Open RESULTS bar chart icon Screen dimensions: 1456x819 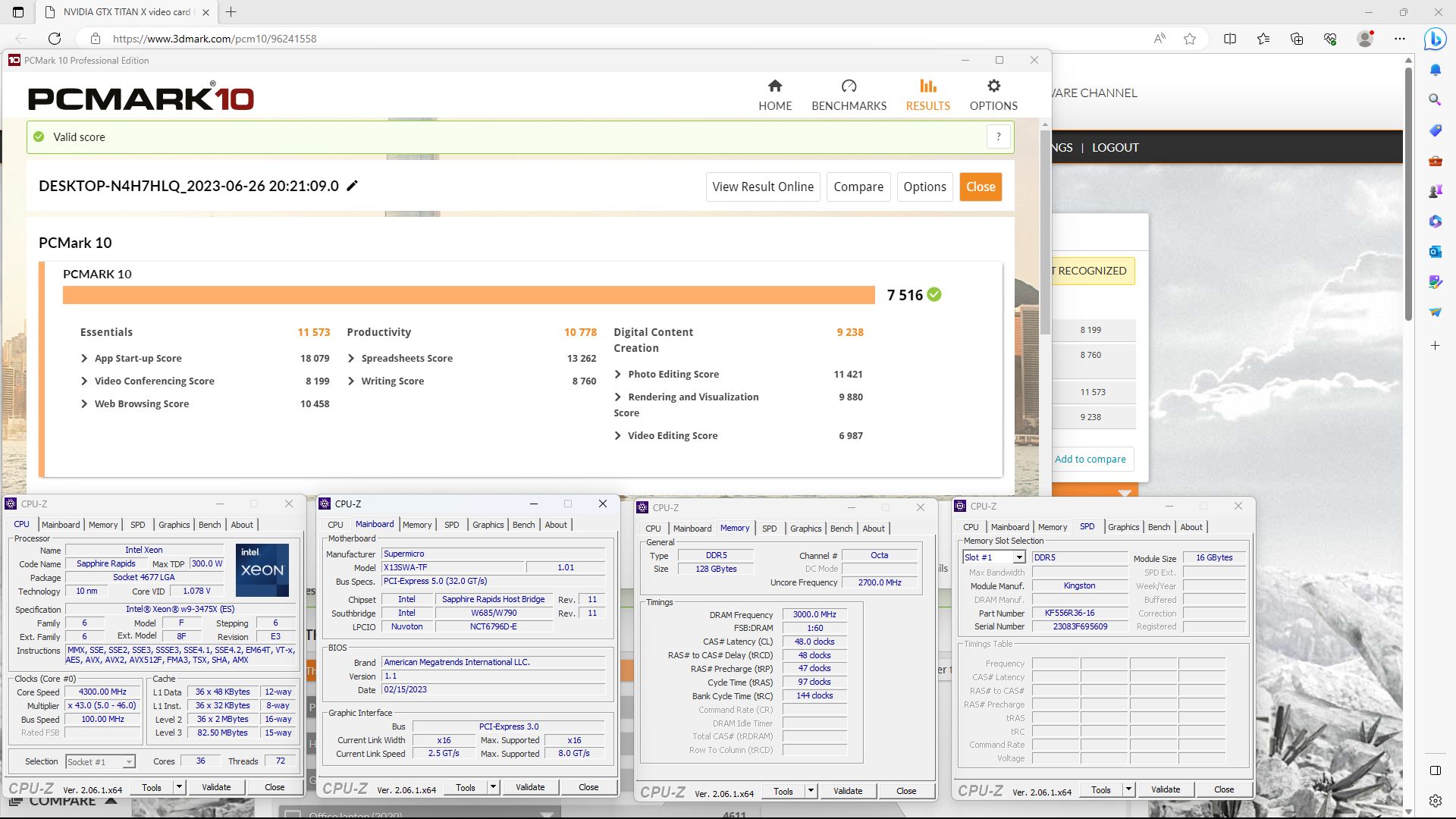coord(927,86)
